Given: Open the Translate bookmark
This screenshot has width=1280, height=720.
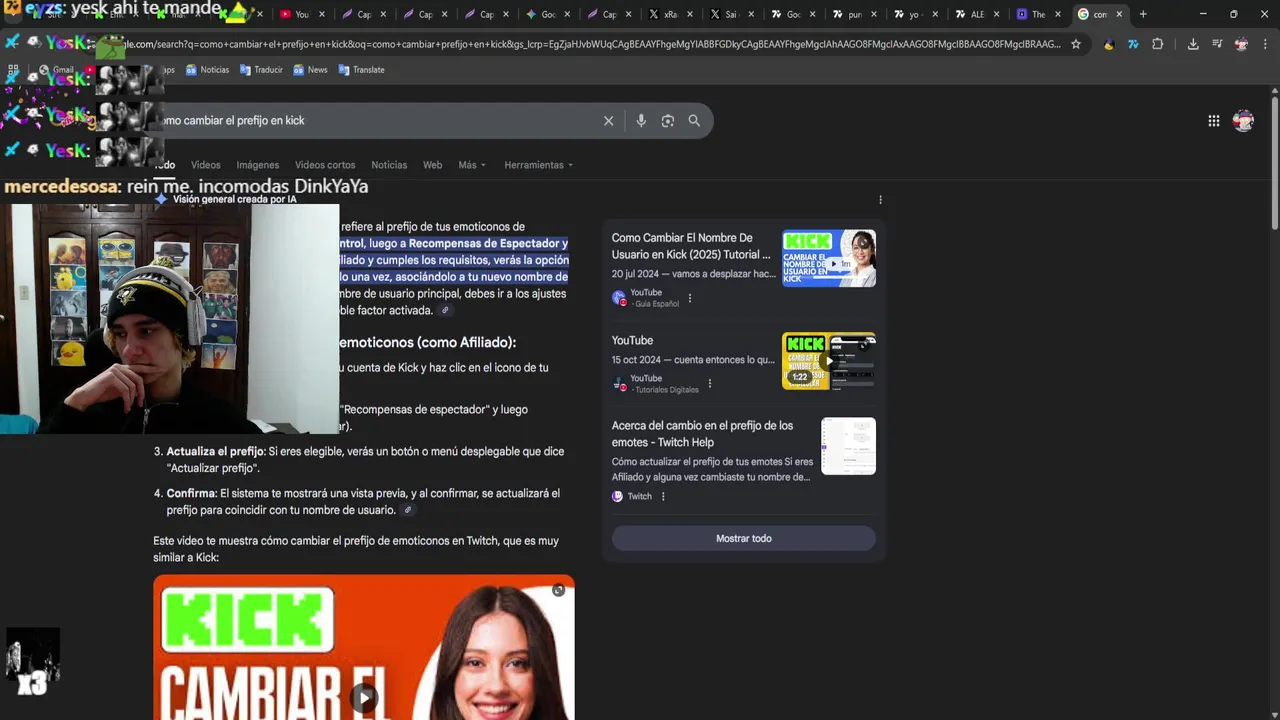Looking at the screenshot, I should (x=361, y=70).
